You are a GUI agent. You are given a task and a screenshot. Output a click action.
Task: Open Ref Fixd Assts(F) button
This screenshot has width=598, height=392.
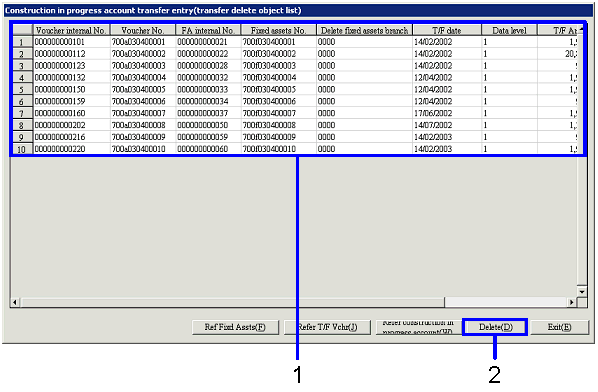click(x=235, y=327)
